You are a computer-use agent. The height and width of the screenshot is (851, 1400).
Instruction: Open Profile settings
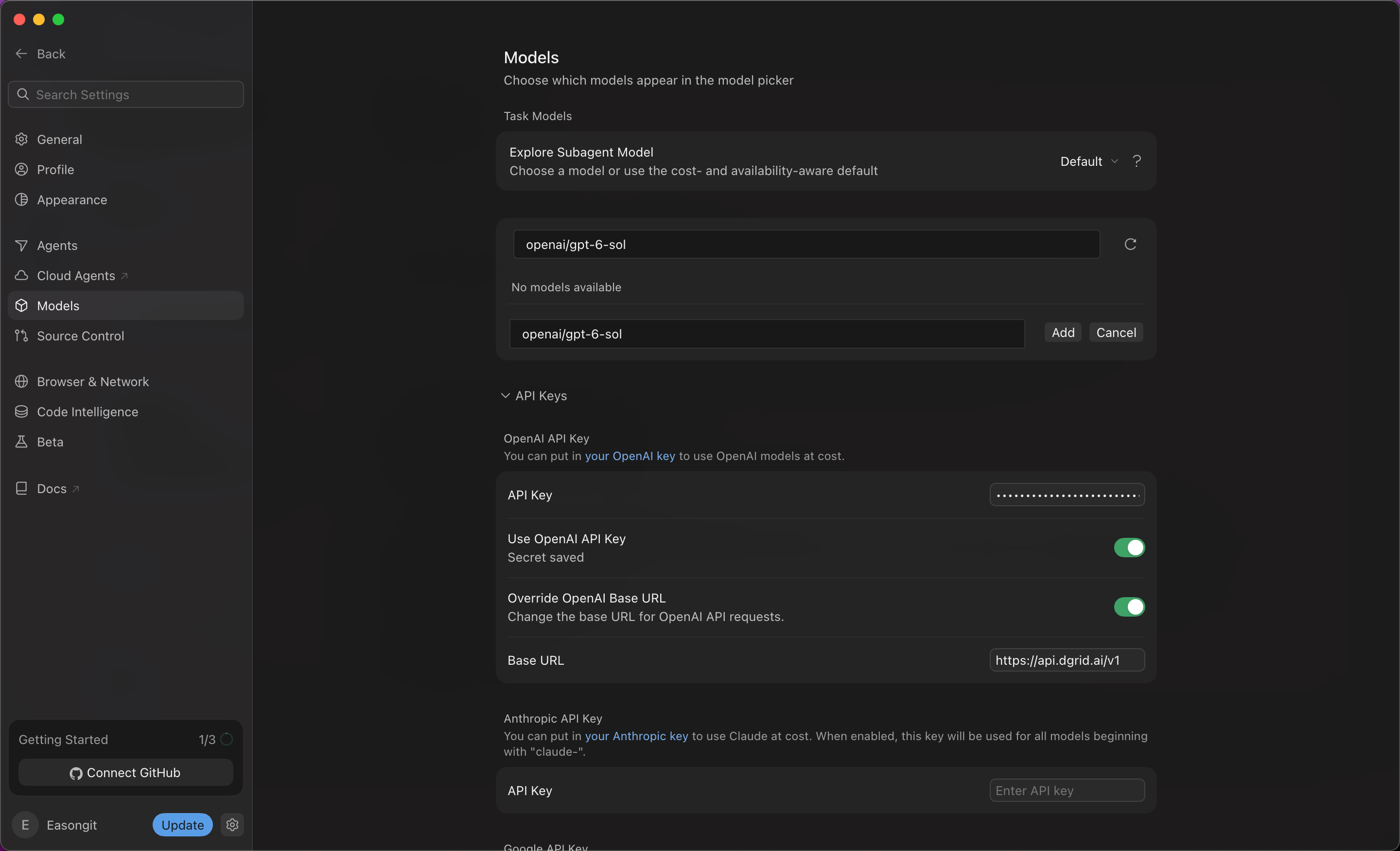(x=125, y=169)
